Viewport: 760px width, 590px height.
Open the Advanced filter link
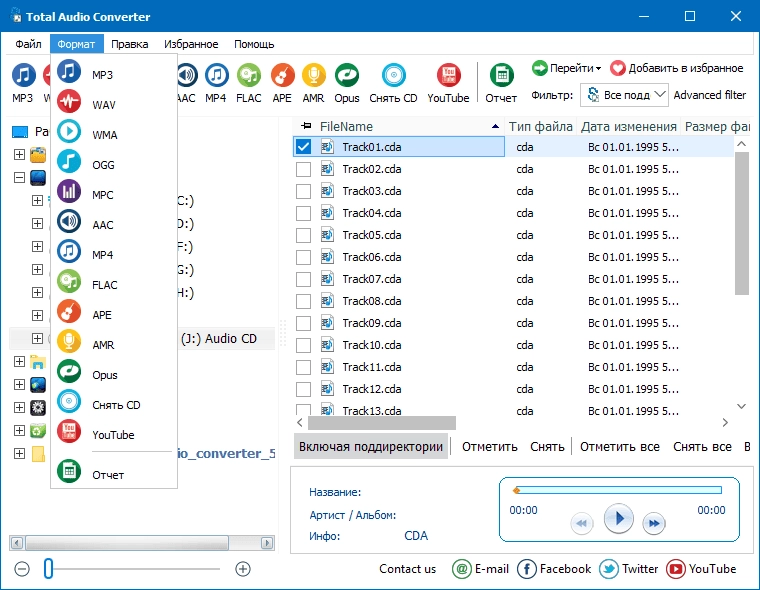point(710,95)
